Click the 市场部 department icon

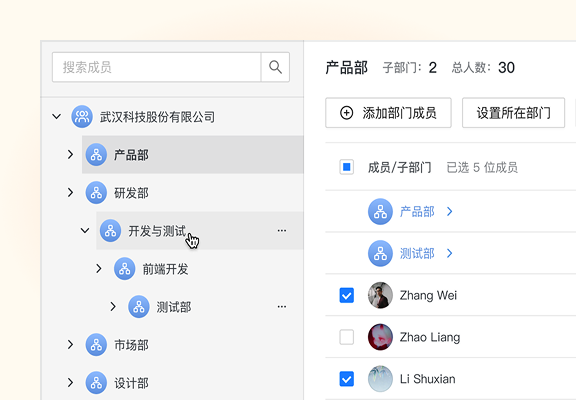96,345
